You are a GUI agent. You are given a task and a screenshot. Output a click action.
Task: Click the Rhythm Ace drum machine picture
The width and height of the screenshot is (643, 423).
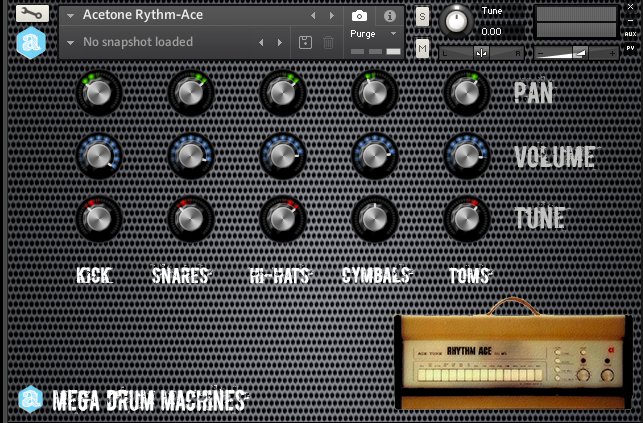(513, 355)
